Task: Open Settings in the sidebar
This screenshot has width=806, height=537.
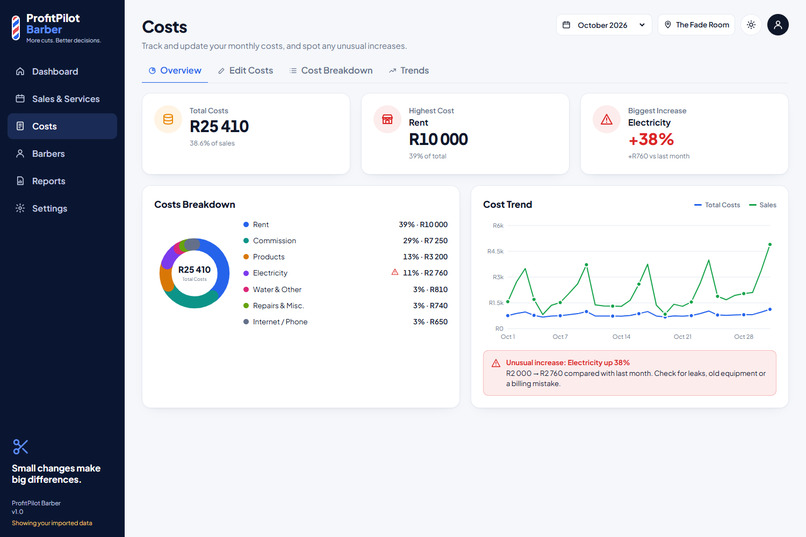Action: click(x=62, y=208)
